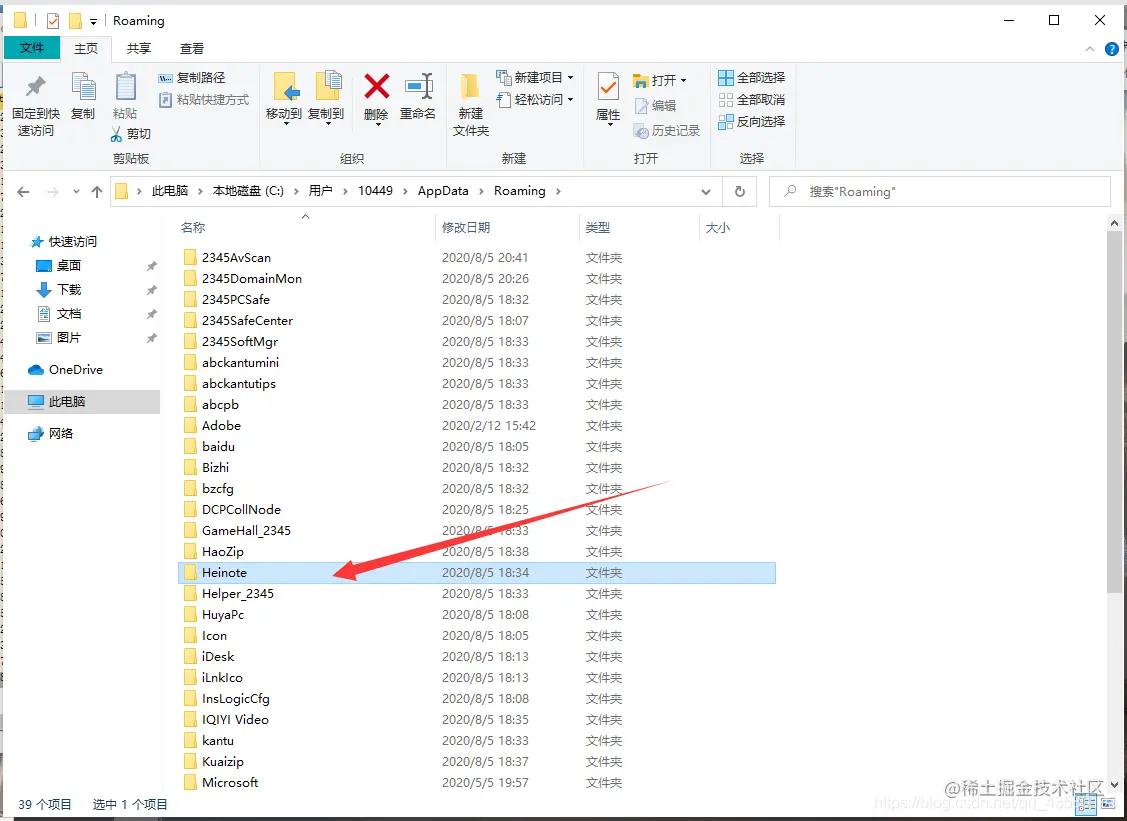The image size is (1127, 821).
Task: Click the Search Roaming input field
Action: coord(940,192)
